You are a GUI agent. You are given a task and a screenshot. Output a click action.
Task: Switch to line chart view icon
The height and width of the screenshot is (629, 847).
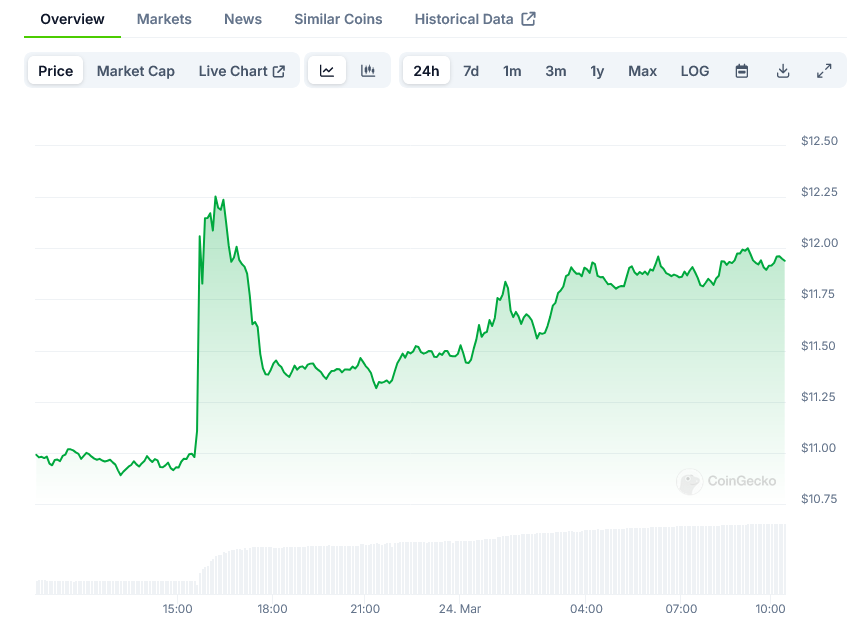click(327, 71)
